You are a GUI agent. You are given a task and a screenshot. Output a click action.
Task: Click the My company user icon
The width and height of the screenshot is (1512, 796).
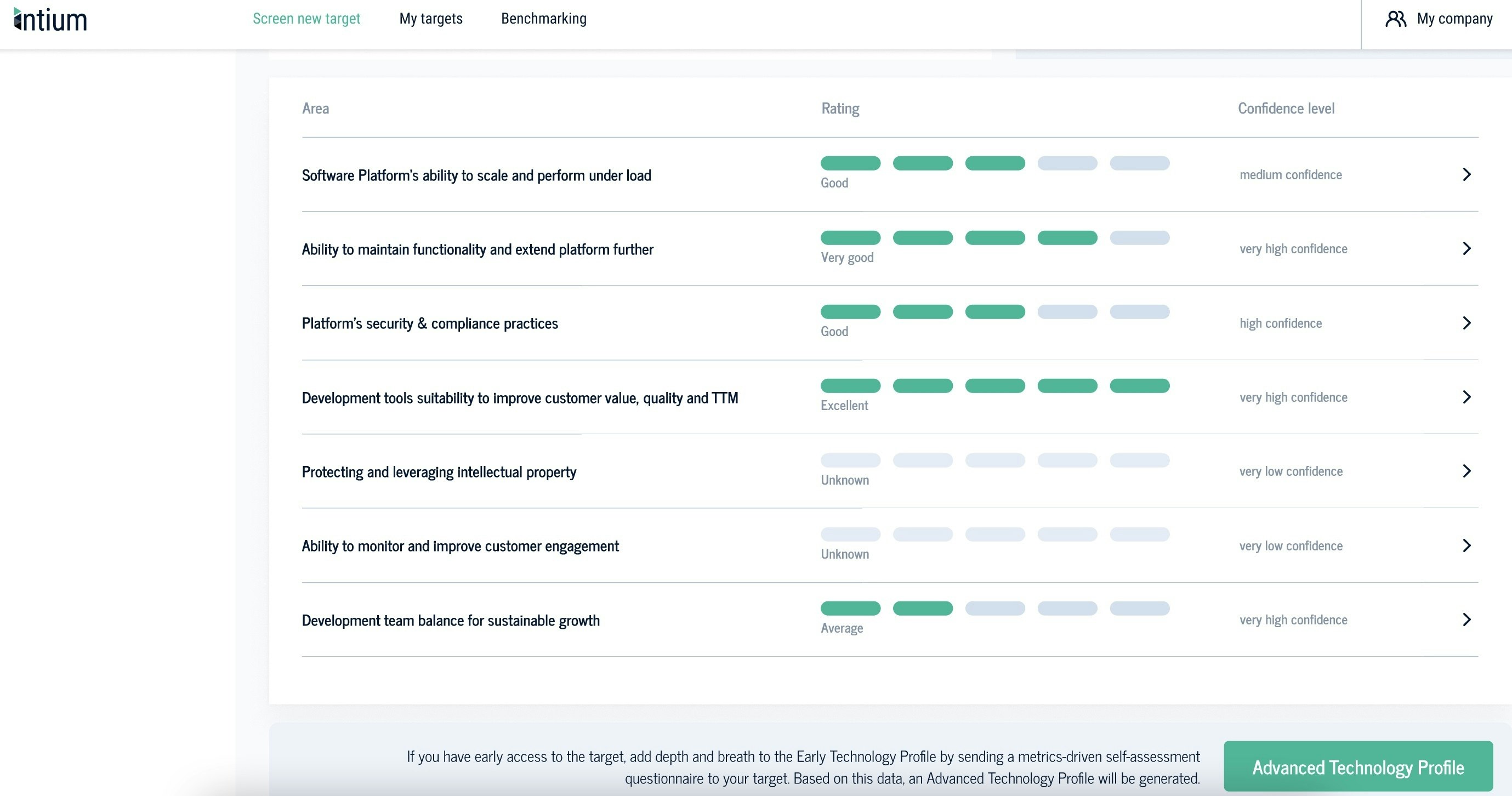coord(1395,19)
